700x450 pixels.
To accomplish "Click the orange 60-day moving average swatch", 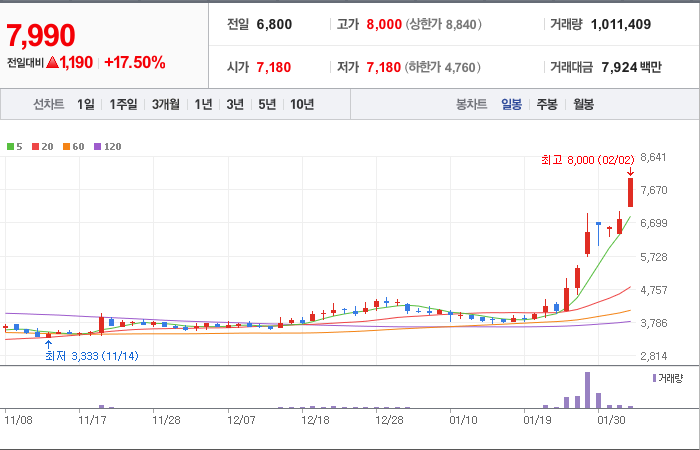I will click(x=66, y=146).
